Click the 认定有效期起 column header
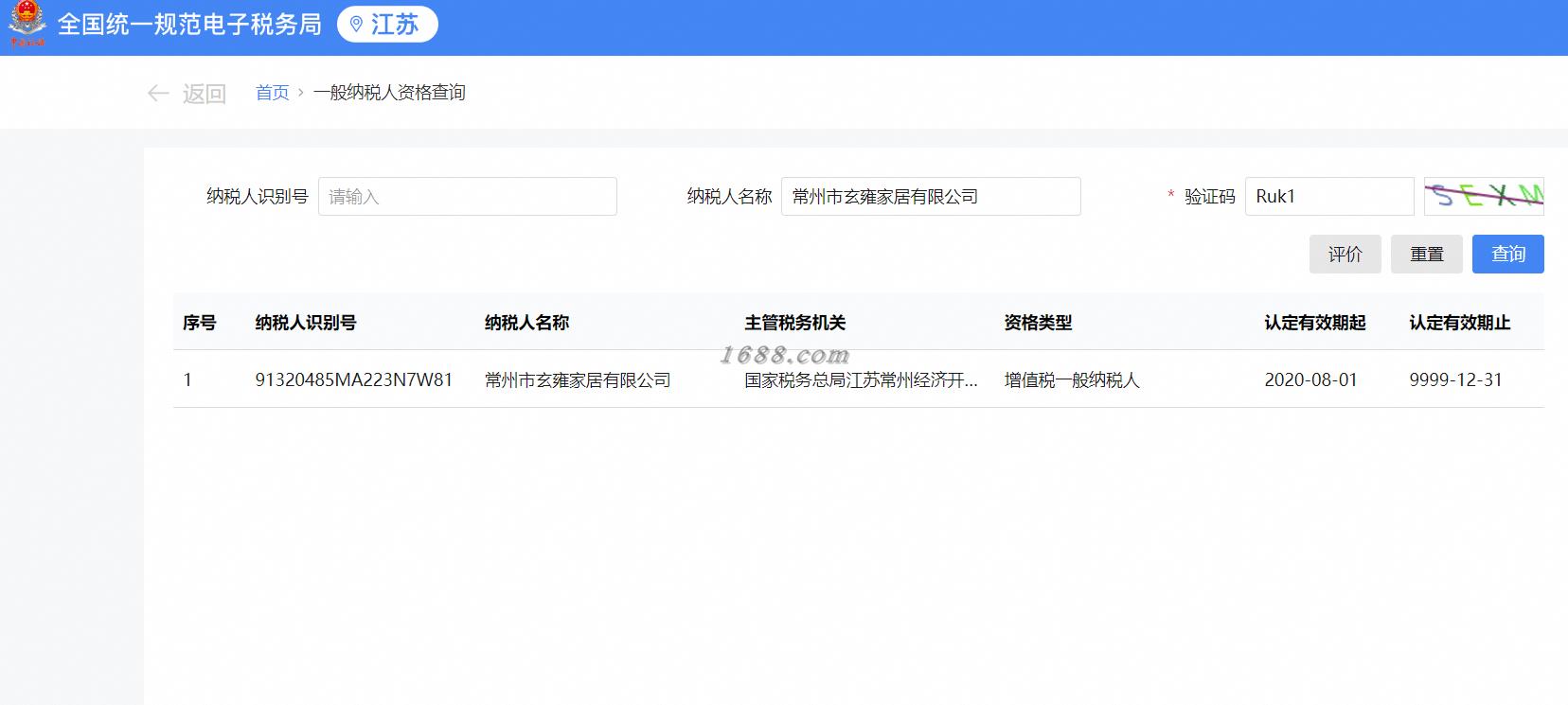 [1315, 323]
